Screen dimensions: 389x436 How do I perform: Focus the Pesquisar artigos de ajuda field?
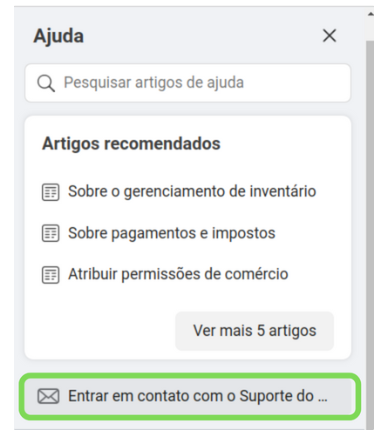point(188,83)
